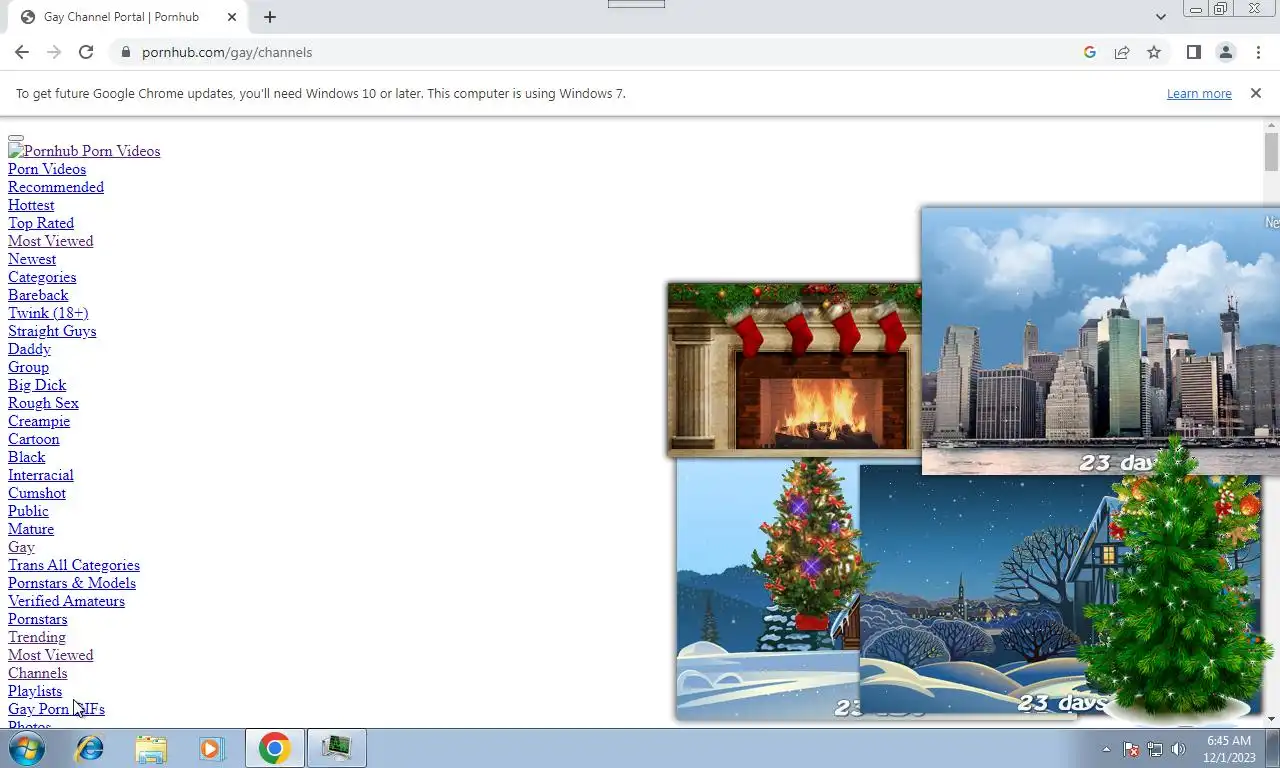The image size is (1280, 768).
Task: Open the Group category link
Action: pyautogui.click(x=28, y=367)
